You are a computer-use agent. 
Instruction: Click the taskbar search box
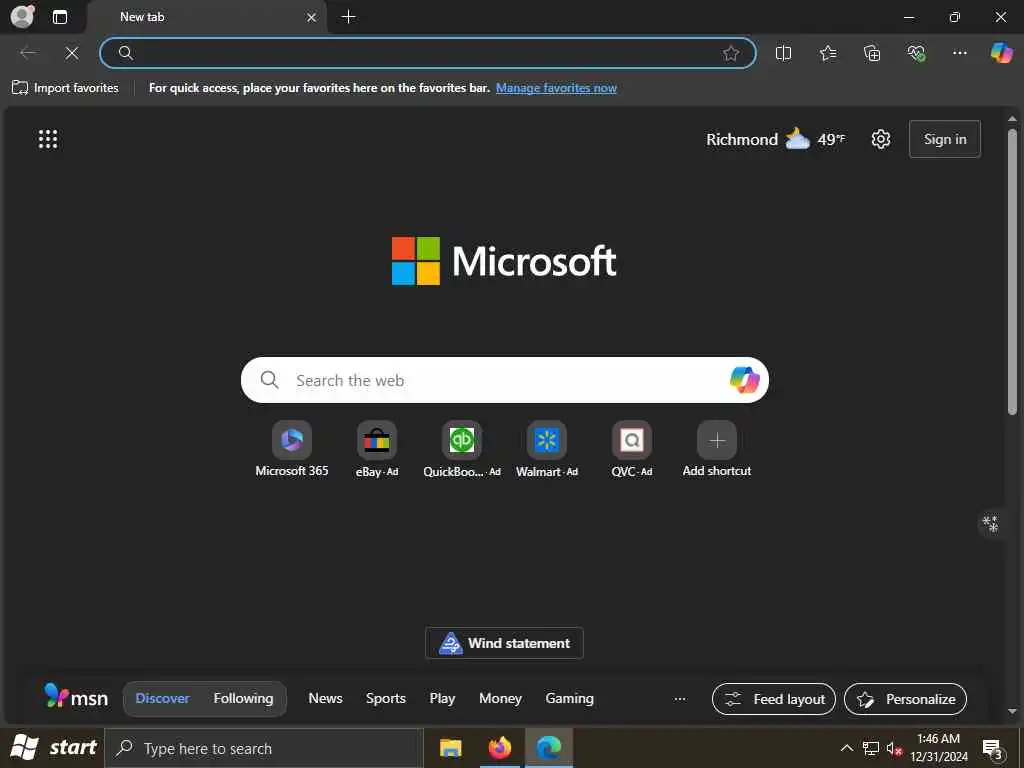(263, 748)
